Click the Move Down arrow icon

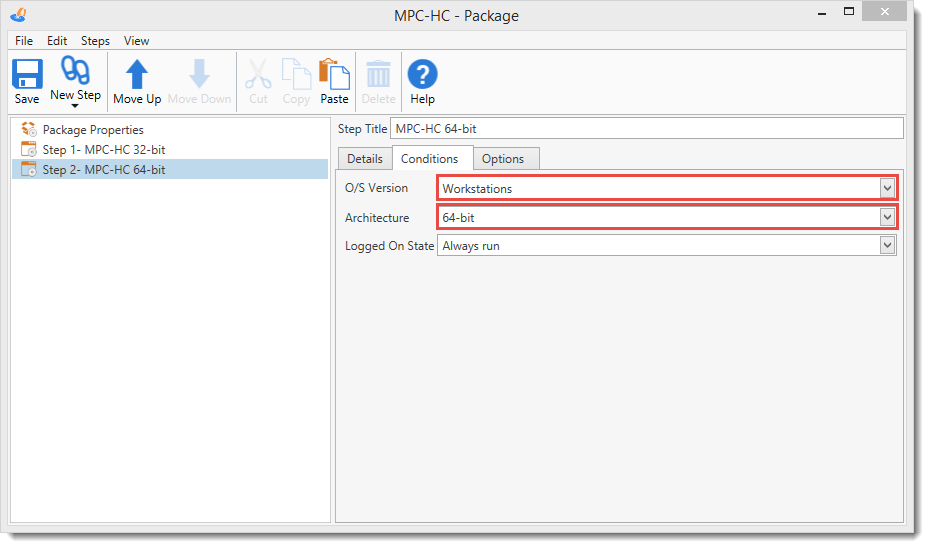pyautogui.click(x=199, y=74)
